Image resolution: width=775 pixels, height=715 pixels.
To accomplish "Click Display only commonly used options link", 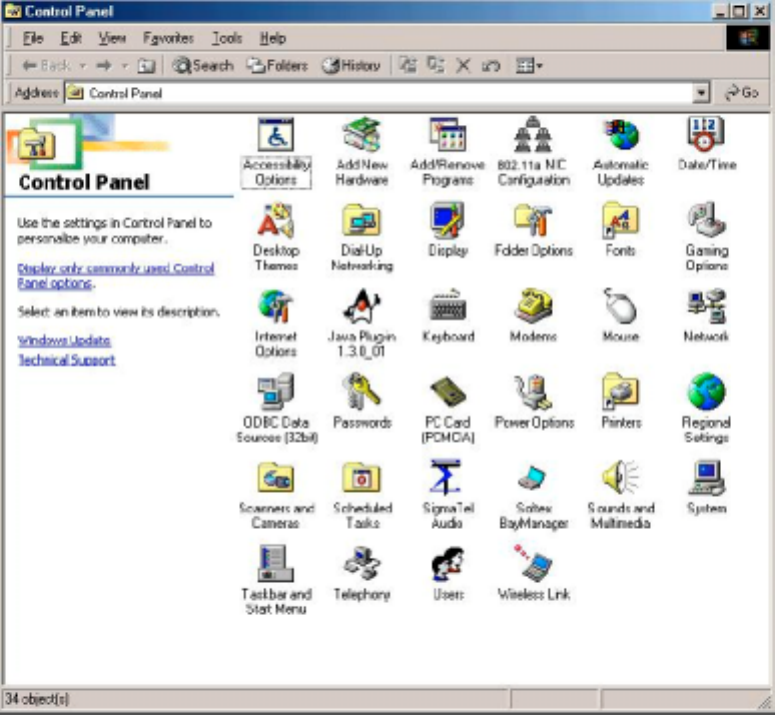I will 116,276.
